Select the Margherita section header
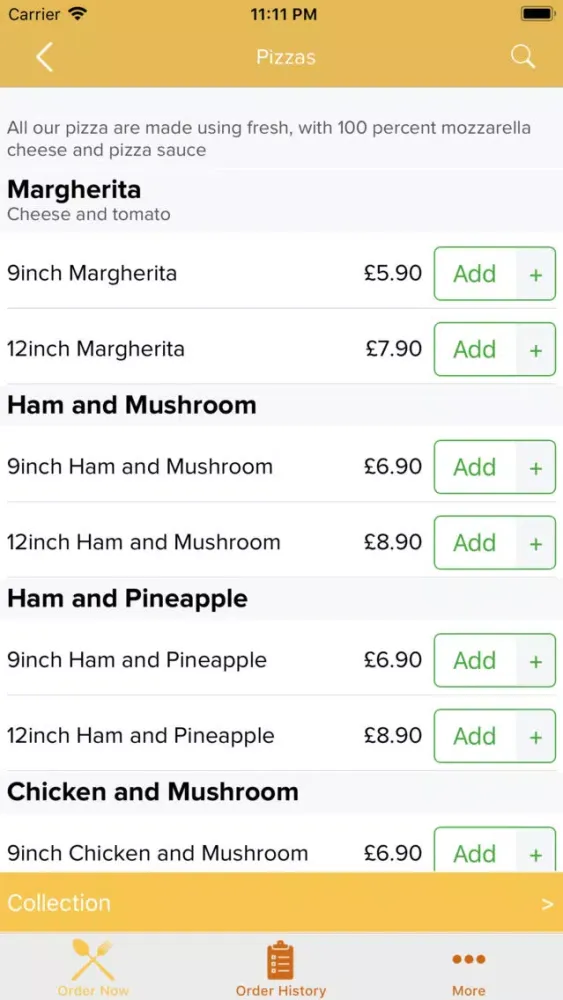This screenshot has height=1000, width=563. 281,200
